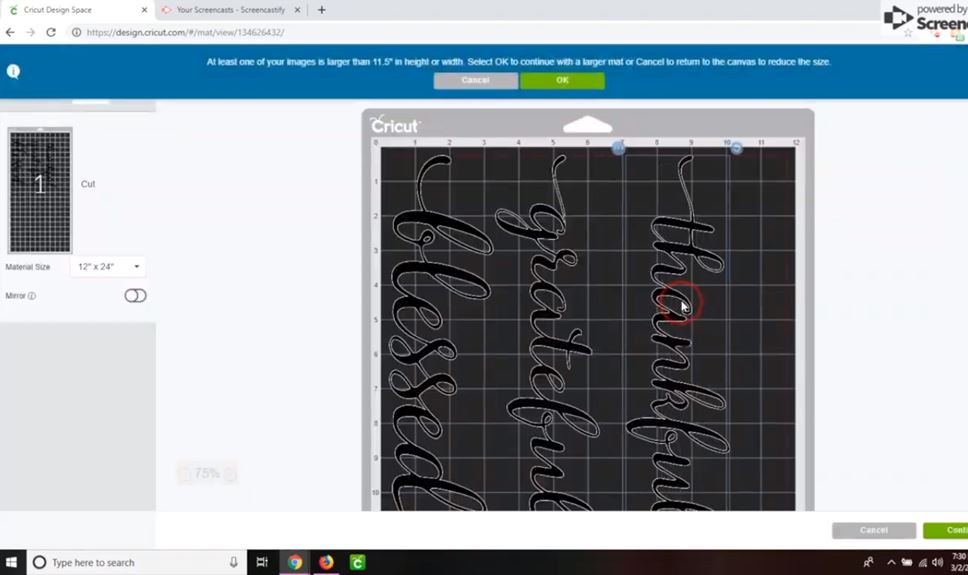Click the 75% zoom level indicator
Viewport: 968px width, 575px height.
point(207,474)
